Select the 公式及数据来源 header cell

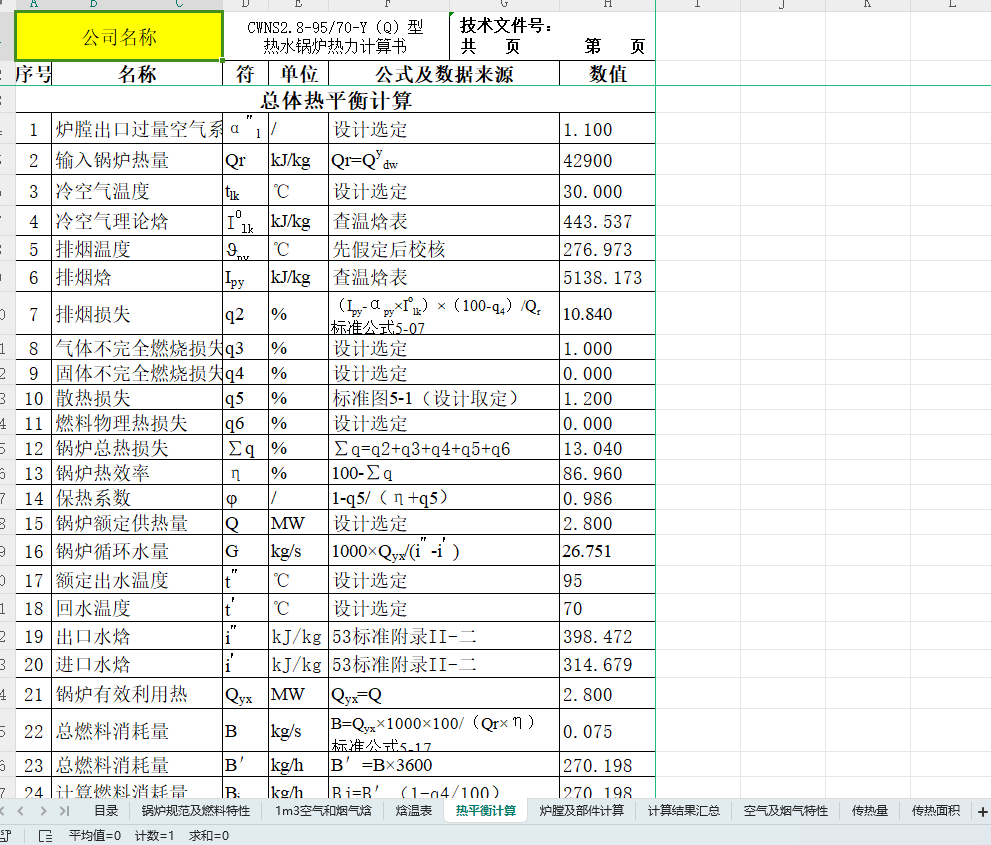pos(444,73)
